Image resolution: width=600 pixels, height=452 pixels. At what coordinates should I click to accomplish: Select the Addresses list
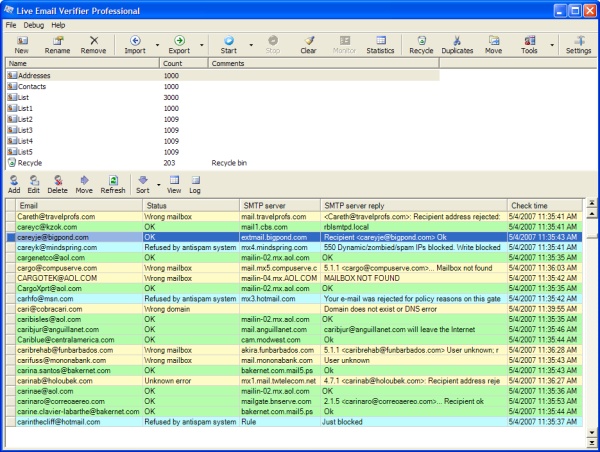(x=223, y=75)
